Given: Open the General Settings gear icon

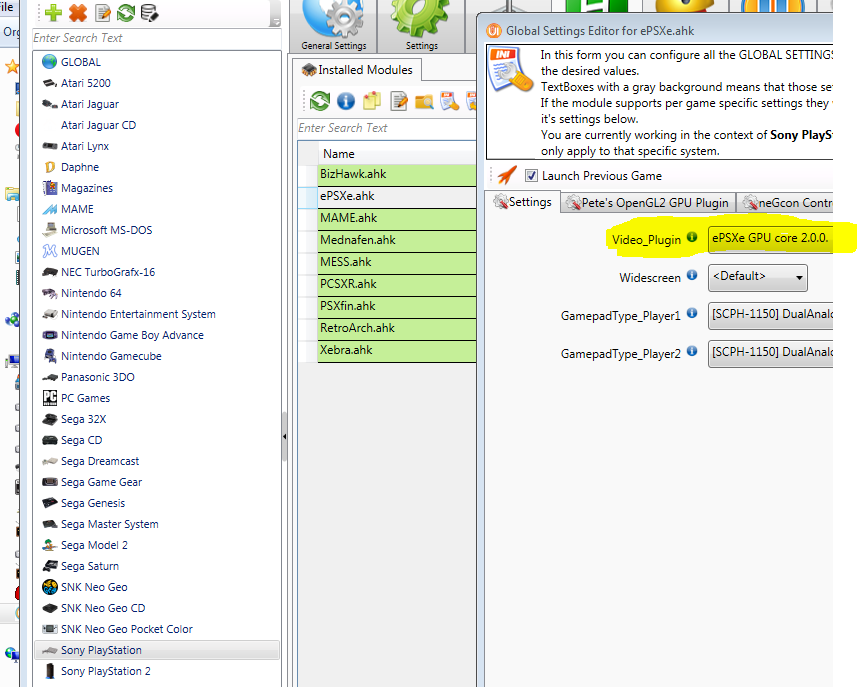Looking at the screenshot, I should point(333,22).
